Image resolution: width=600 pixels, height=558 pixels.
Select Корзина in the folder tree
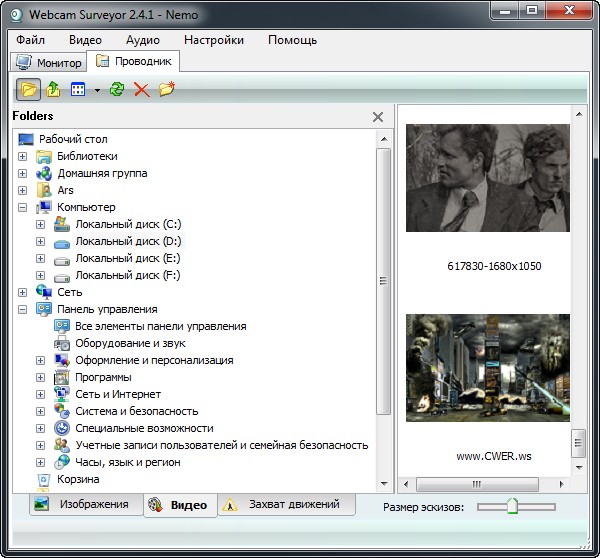point(78,480)
